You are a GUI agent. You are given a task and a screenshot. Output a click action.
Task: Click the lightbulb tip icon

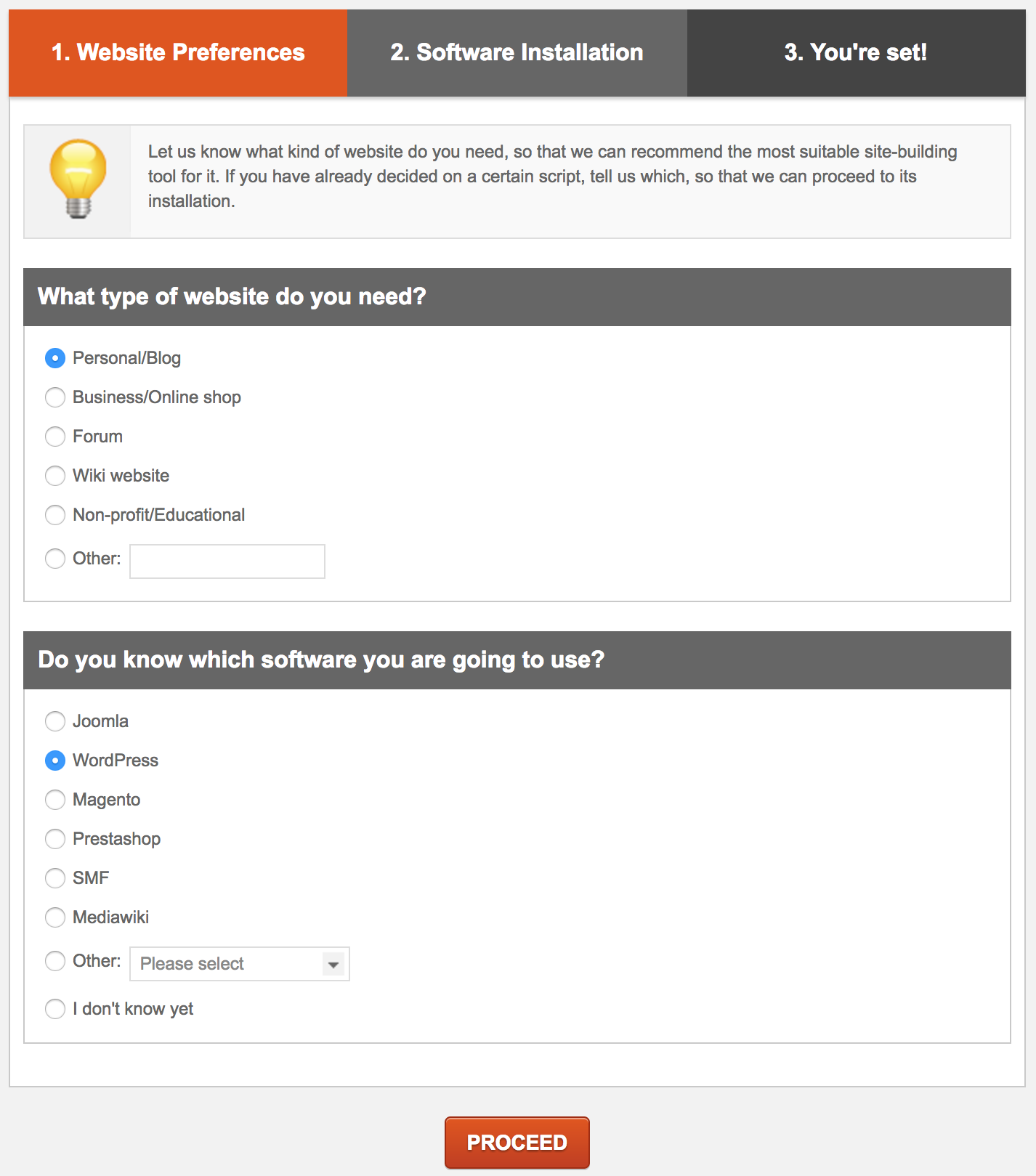78,179
